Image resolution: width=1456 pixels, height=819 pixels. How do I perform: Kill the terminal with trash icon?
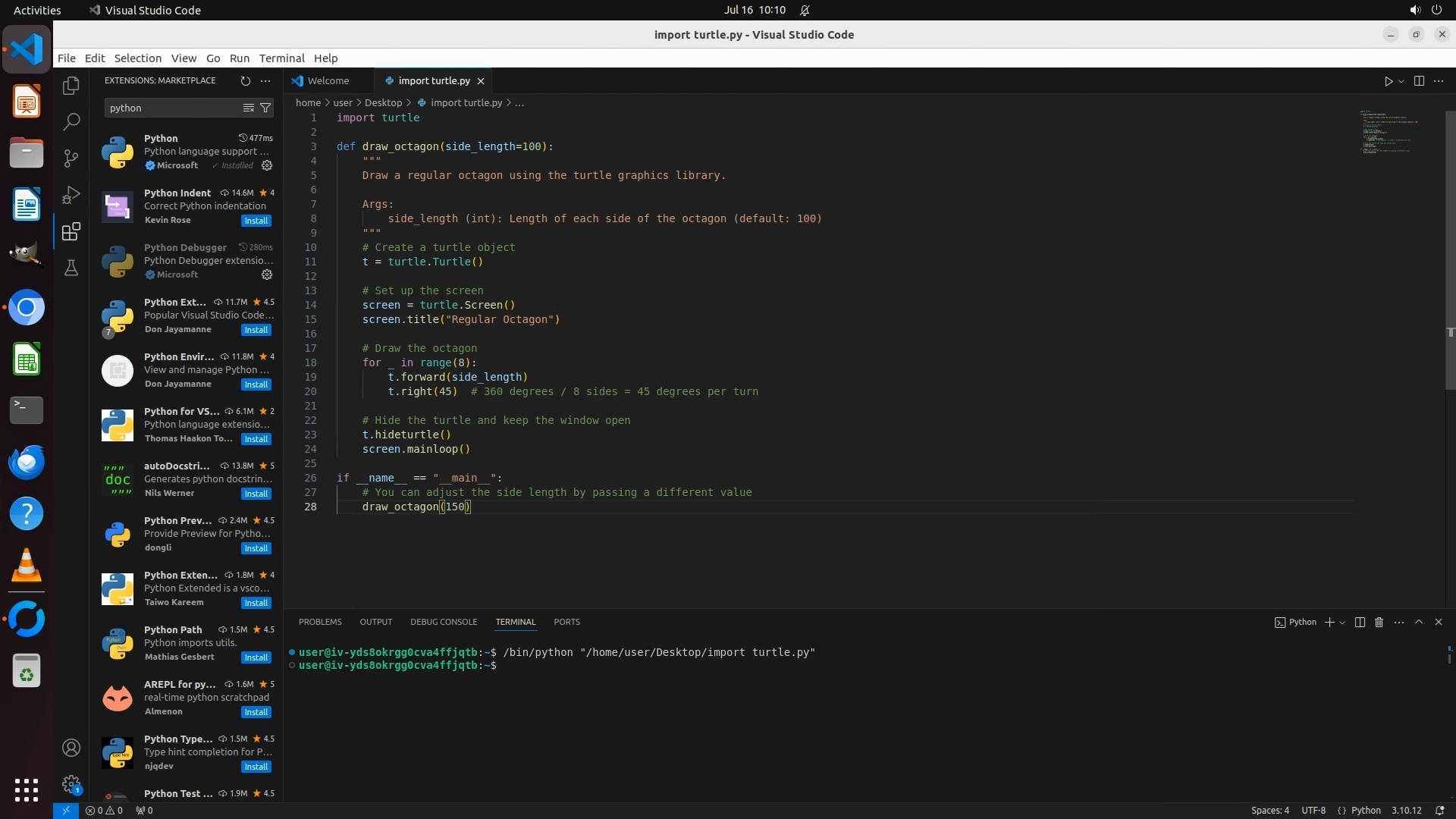(1379, 622)
